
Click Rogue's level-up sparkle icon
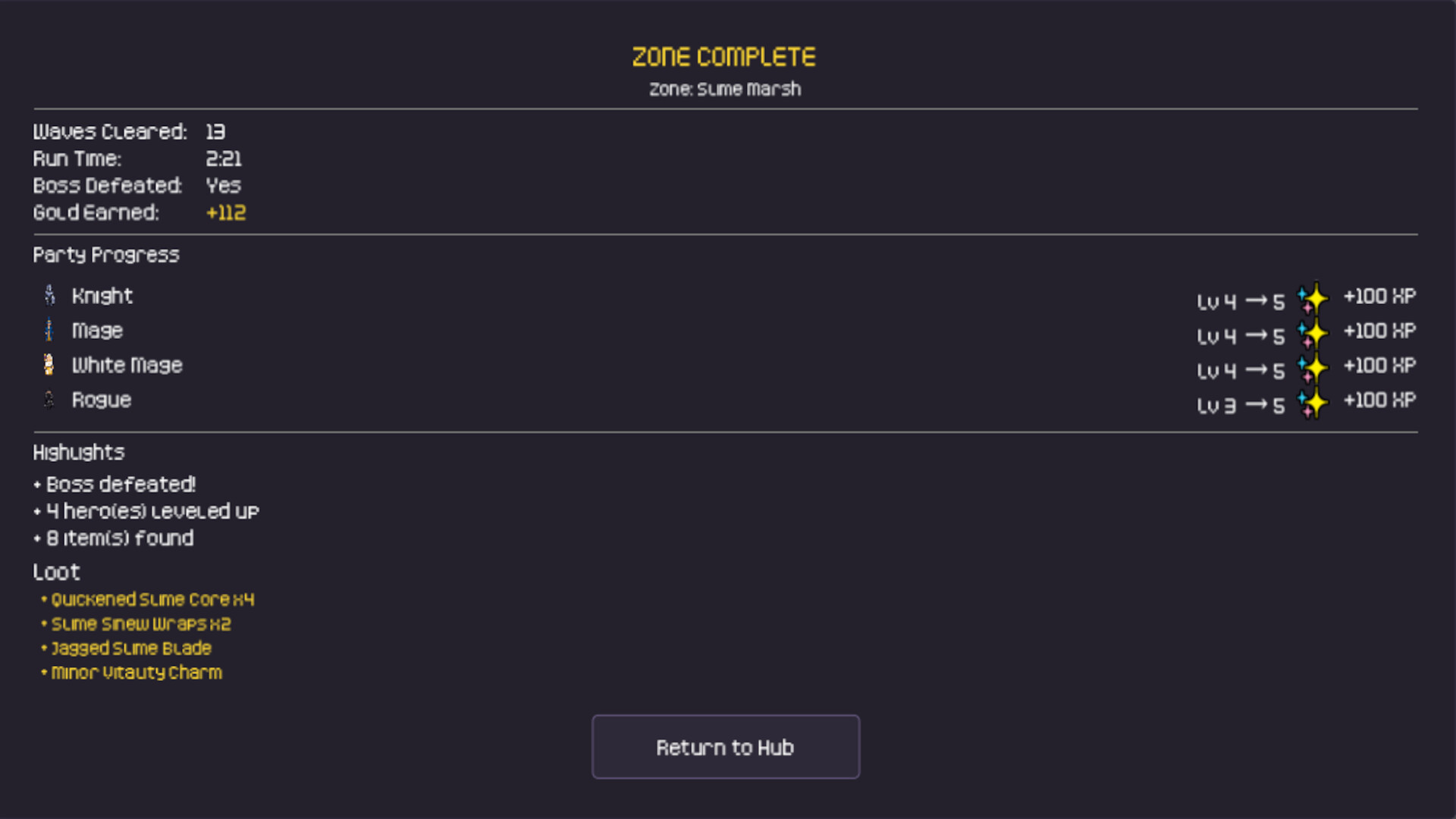[x=1313, y=403]
